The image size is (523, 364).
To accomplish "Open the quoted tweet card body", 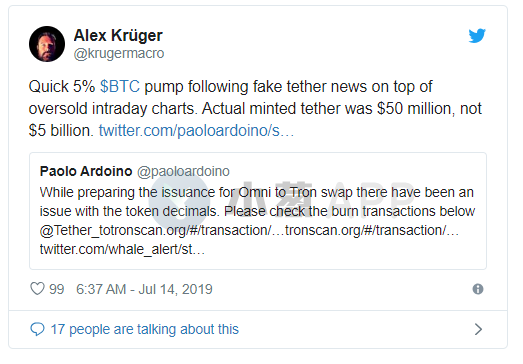I will [258, 211].
